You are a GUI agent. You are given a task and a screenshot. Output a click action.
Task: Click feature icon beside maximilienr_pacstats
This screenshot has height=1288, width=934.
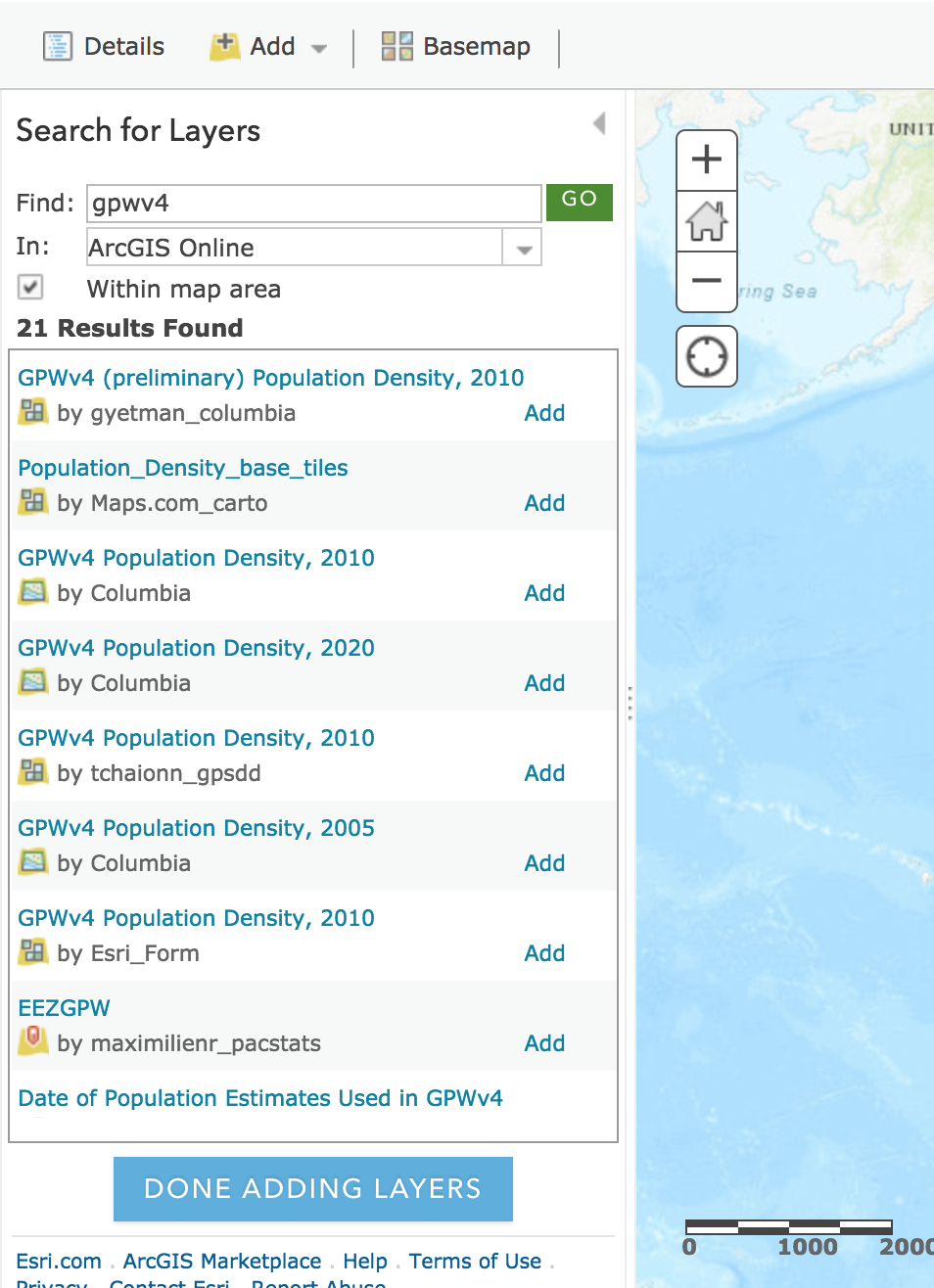point(33,1040)
